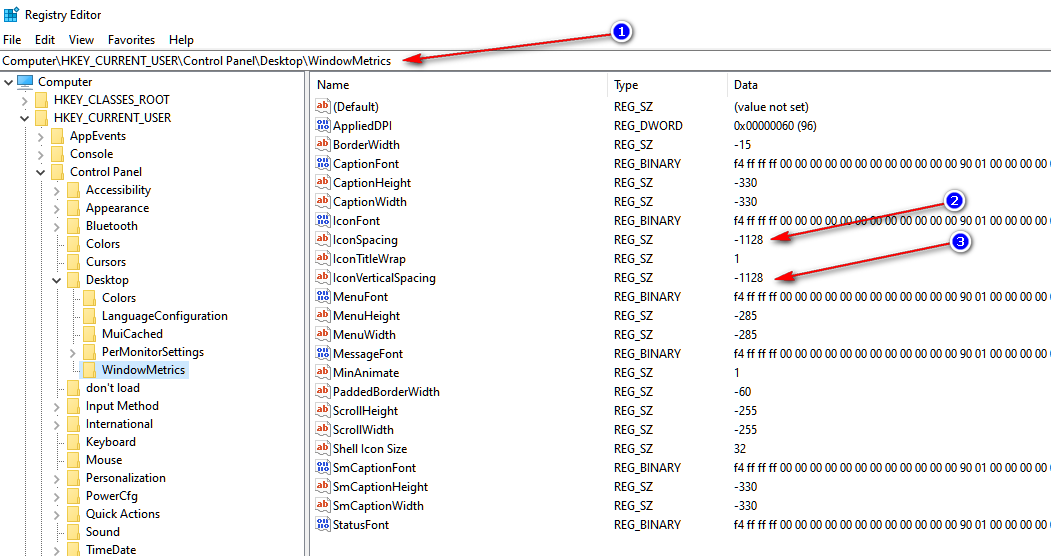Click the Sound key in tree
The width and height of the screenshot is (1051, 556).
tap(103, 532)
